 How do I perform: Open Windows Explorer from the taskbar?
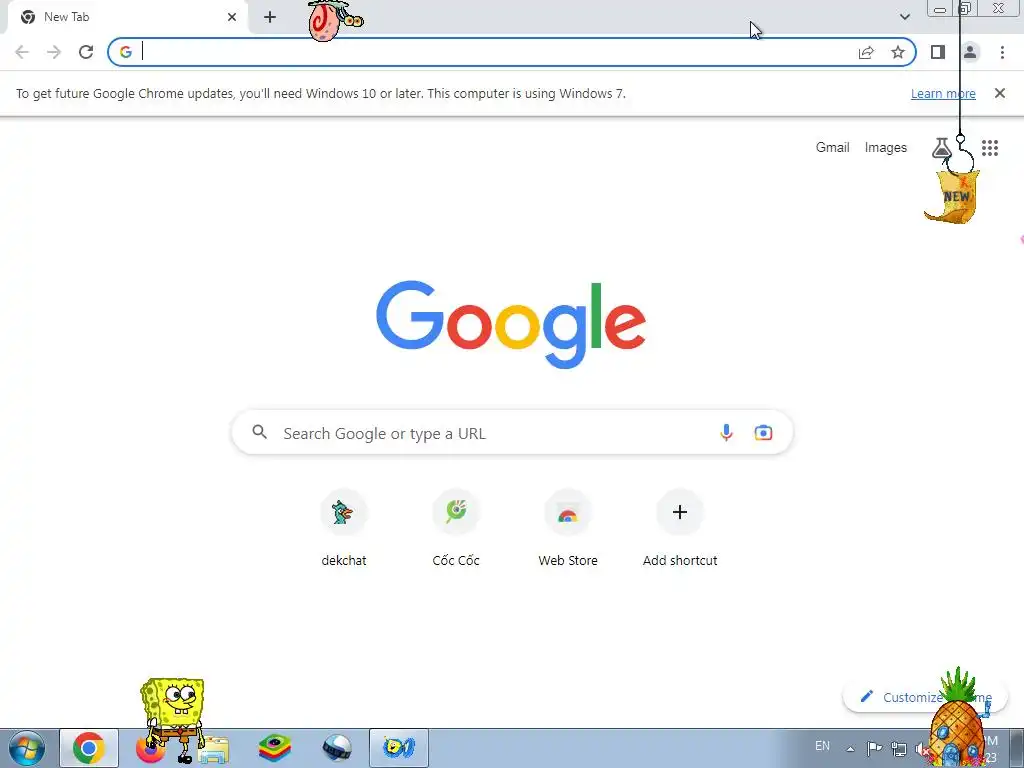click(x=214, y=749)
